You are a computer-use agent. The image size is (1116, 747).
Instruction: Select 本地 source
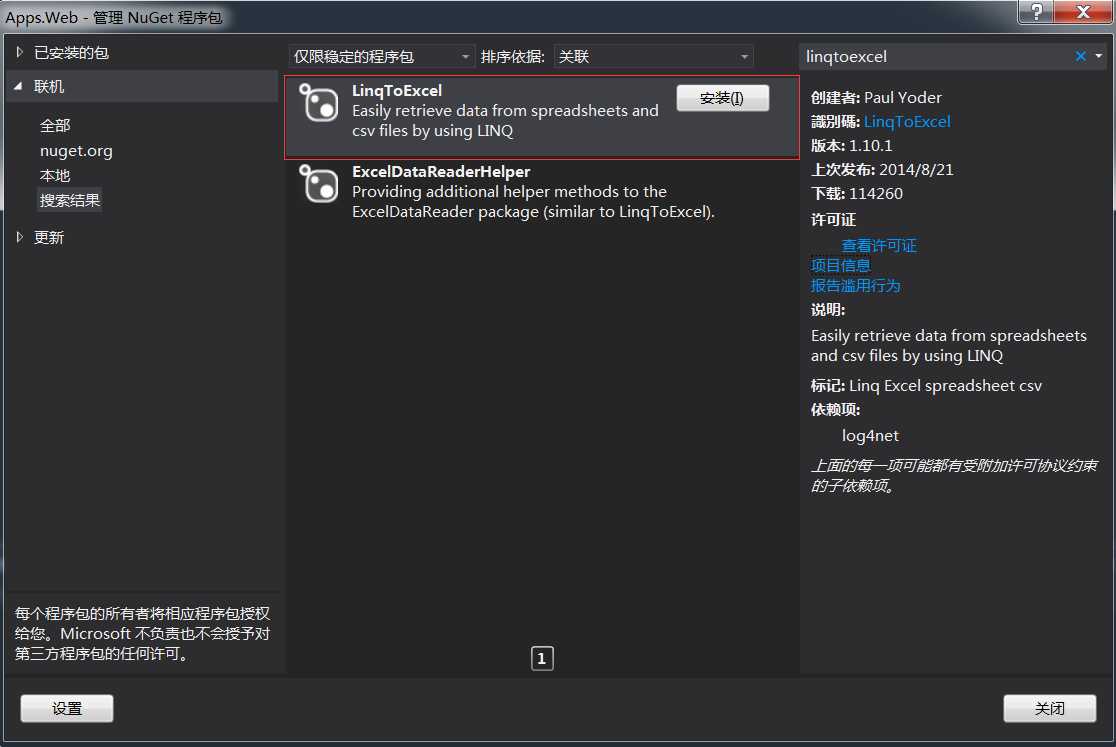55,176
